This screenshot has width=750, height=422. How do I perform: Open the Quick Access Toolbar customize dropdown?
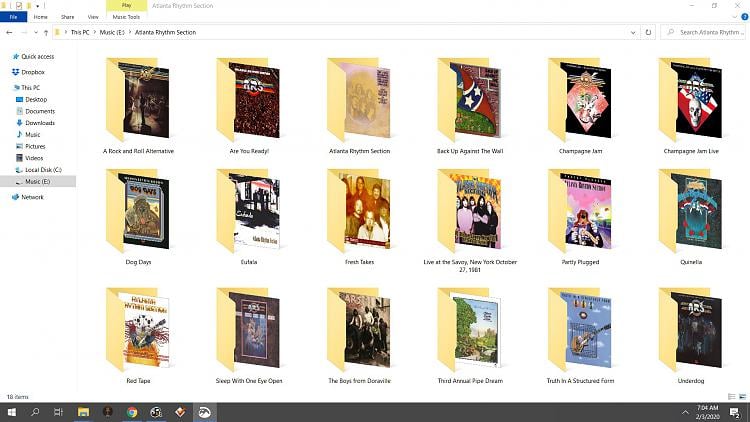[x=37, y=6]
